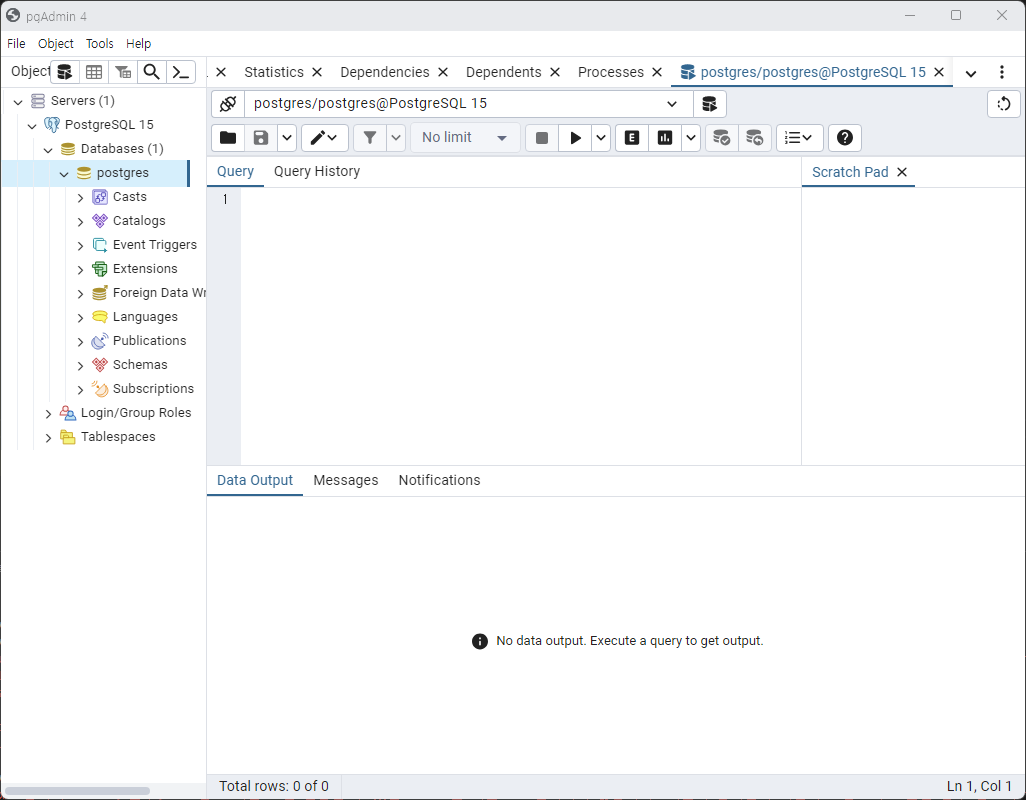Click the PostgreSQL 15 elephant icon
The height and width of the screenshot is (800, 1026).
tap(52, 125)
